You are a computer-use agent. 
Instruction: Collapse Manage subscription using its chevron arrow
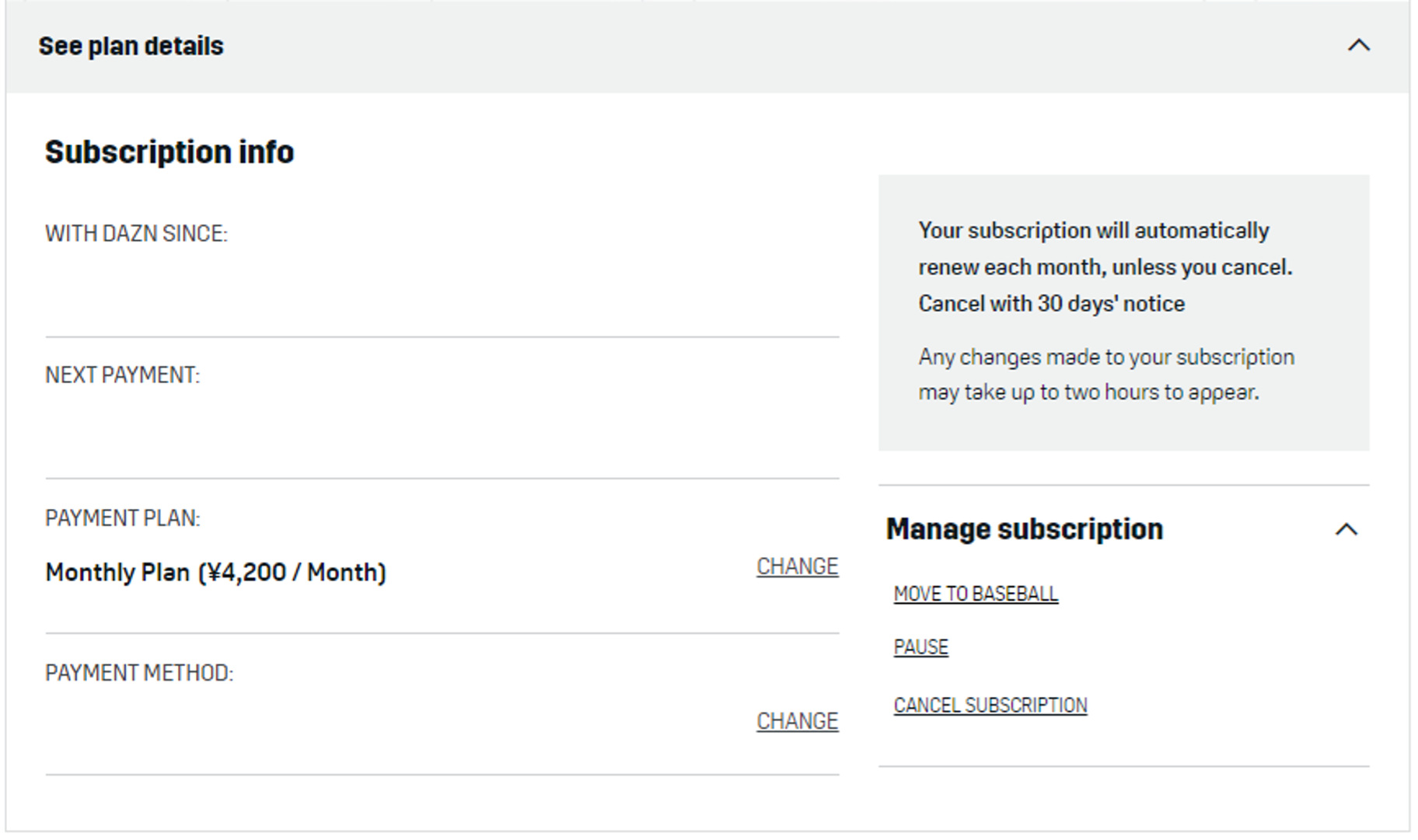[x=1346, y=530]
